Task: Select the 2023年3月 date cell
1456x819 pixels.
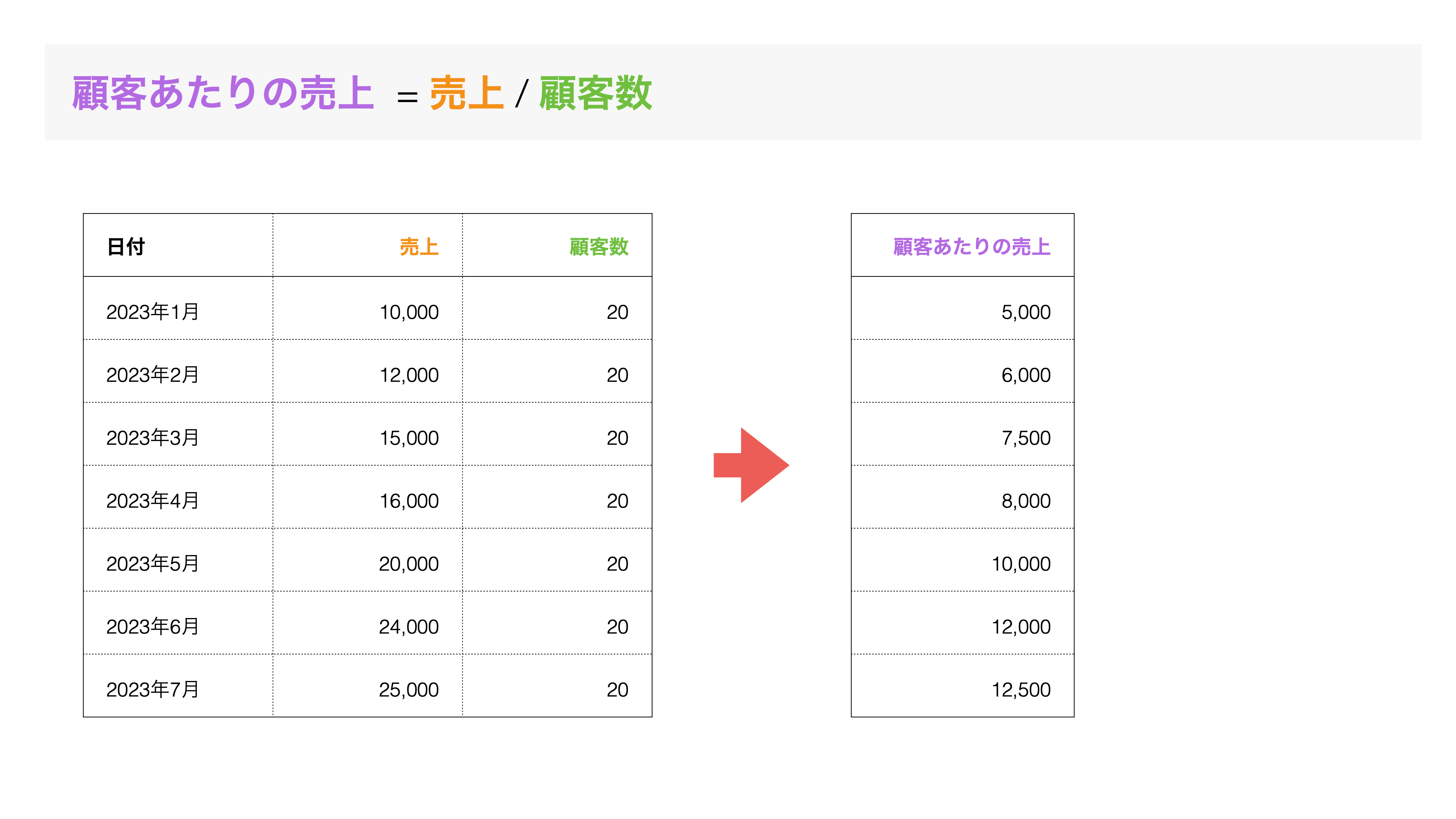Action: pos(178,434)
